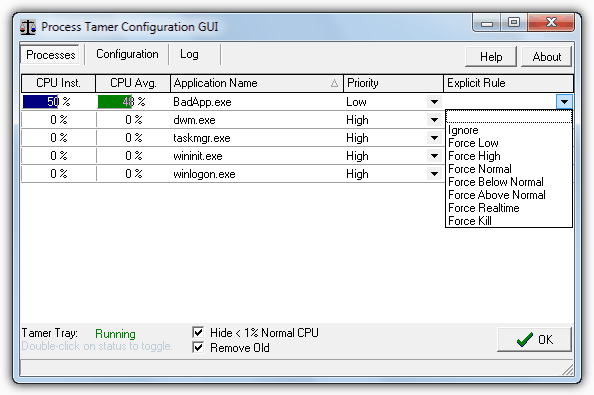The height and width of the screenshot is (395, 594).
Task: Minimize the Process Tamer window
Action: (487, 23)
